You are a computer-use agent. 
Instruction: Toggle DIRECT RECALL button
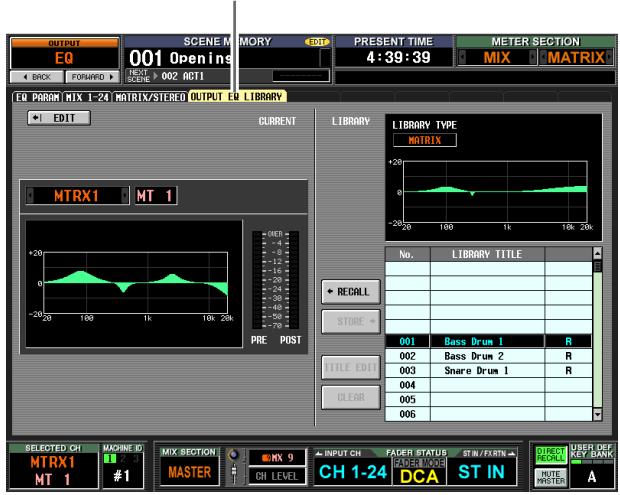(550, 455)
